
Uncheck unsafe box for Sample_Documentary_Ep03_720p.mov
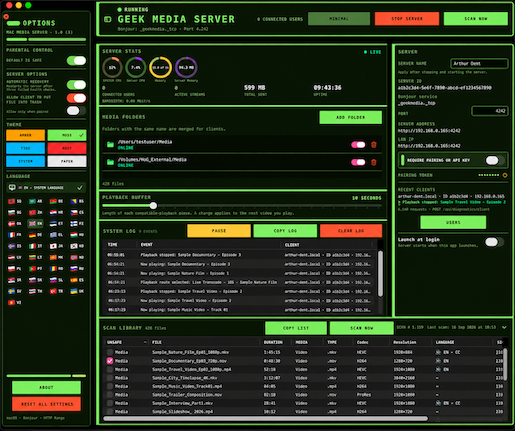tap(110, 361)
